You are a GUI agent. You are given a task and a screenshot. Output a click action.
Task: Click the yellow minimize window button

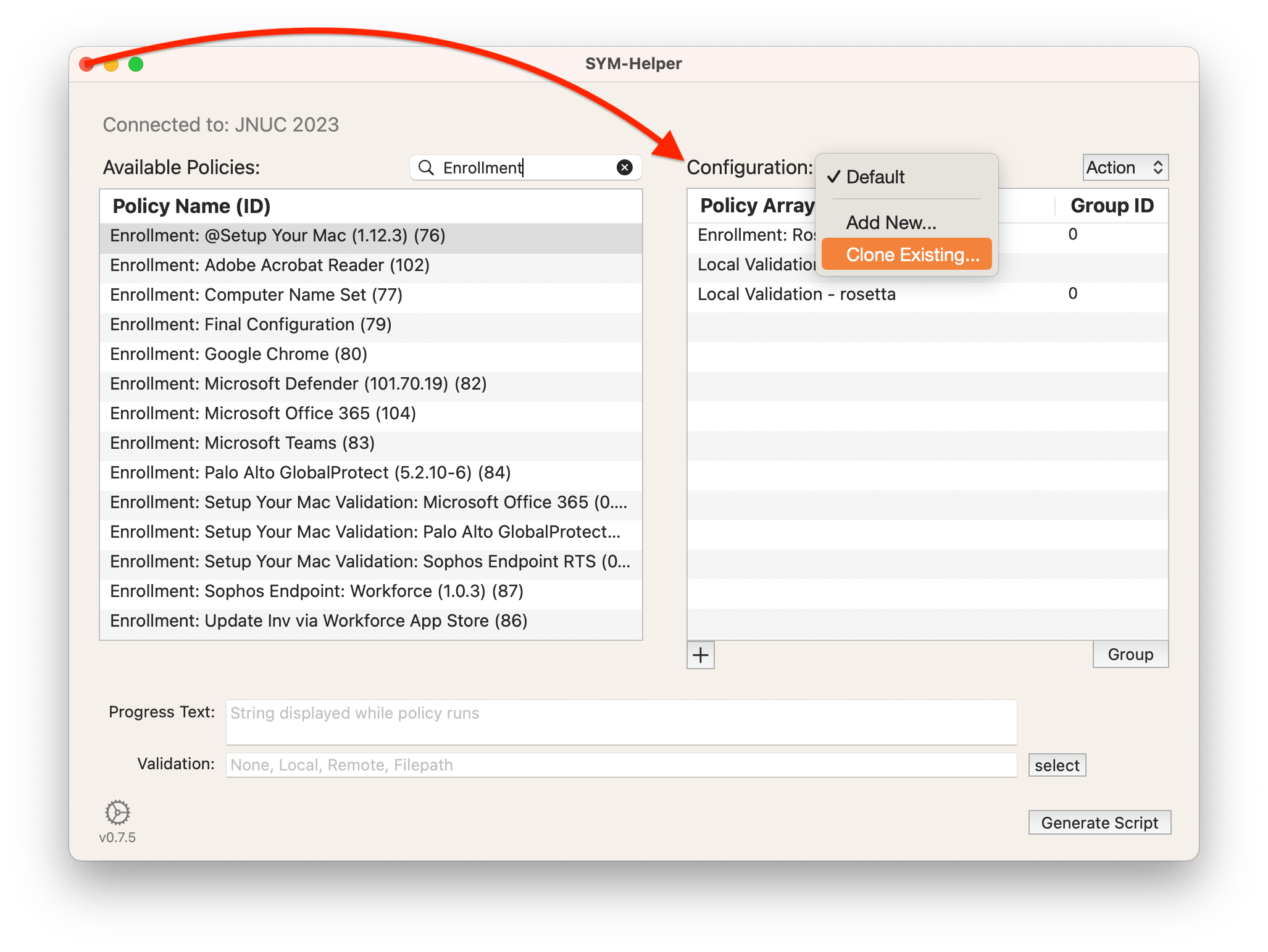pyautogui.click(x=111, y=64)
